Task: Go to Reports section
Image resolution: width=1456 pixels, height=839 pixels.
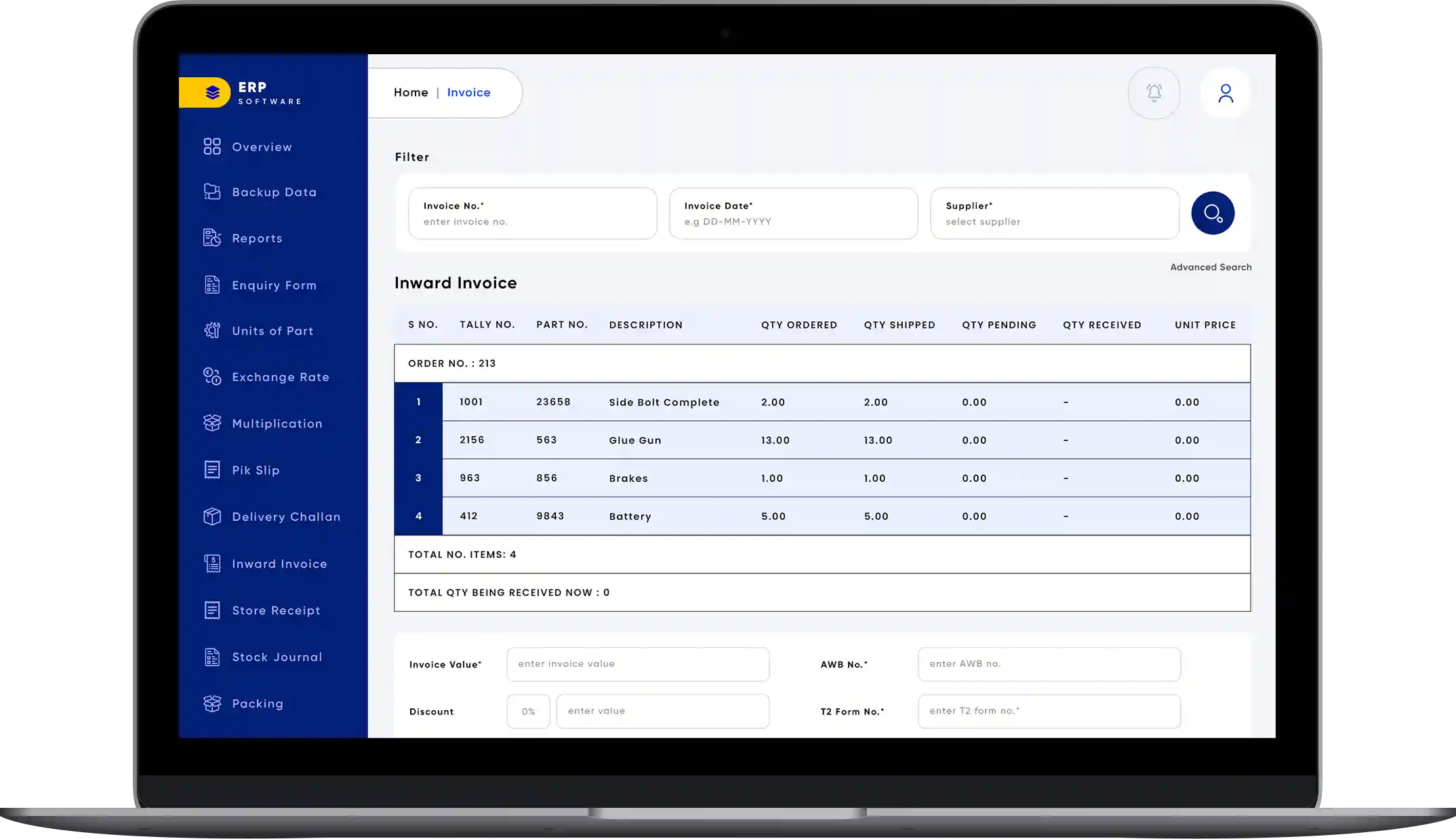Action: [x=257, y=239]
